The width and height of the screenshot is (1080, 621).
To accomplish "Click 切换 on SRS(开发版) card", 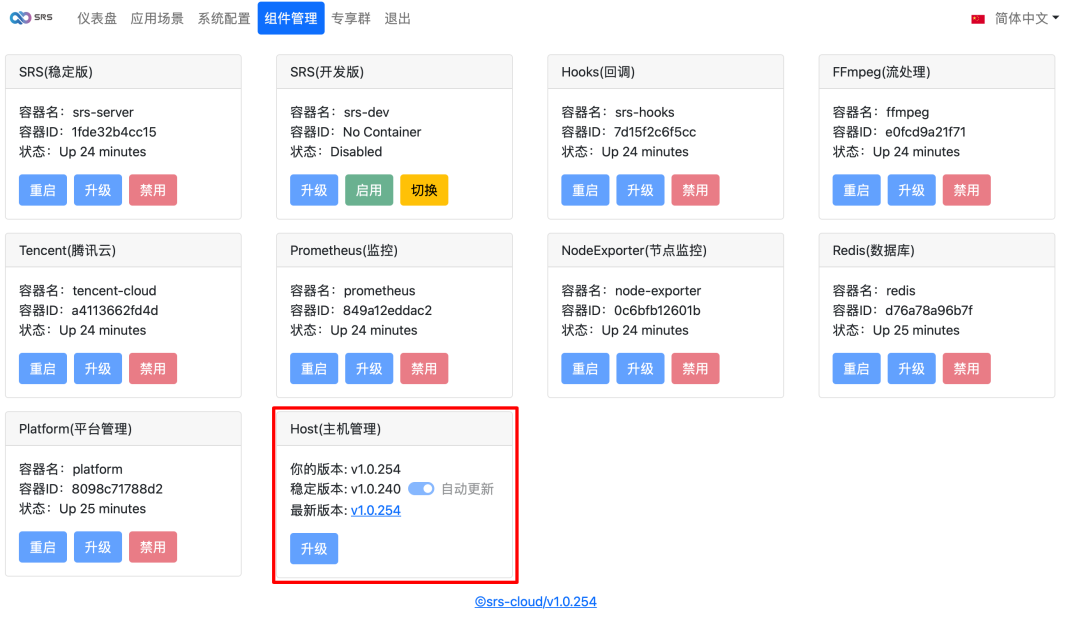I will [x=424, y=190].
